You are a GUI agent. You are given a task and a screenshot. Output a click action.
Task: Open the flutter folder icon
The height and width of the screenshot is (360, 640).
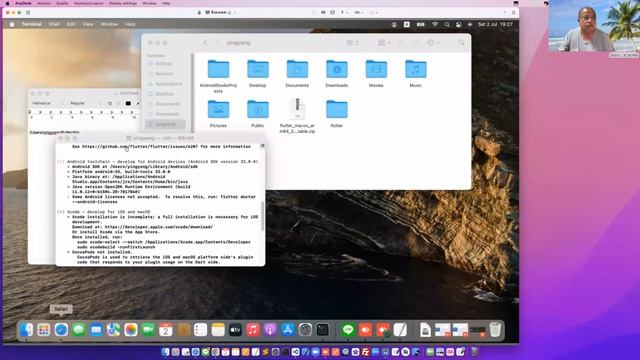[337, 109]
